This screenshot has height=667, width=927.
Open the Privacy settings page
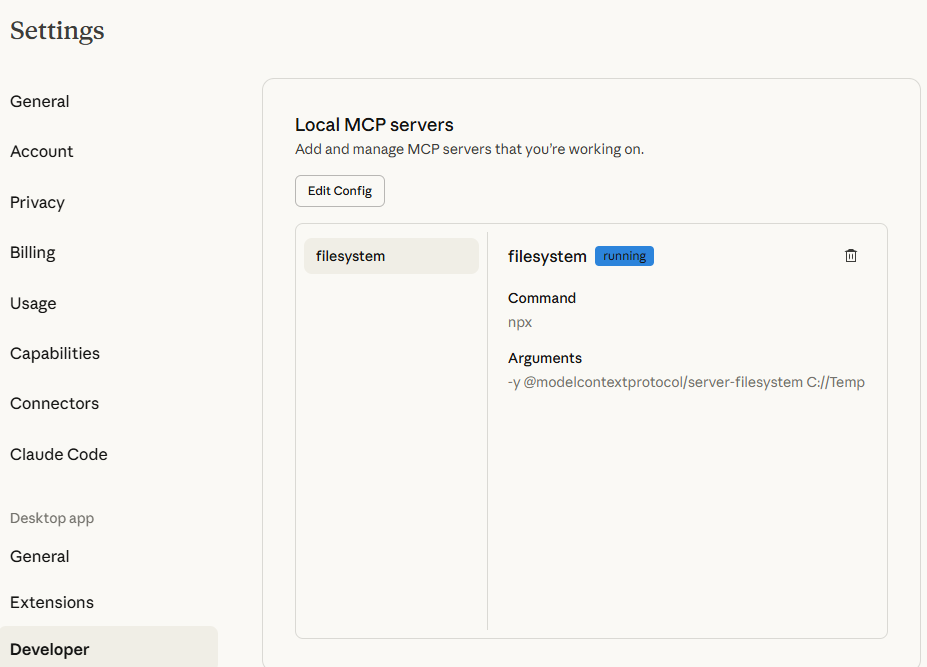click(x=38, y=202)
